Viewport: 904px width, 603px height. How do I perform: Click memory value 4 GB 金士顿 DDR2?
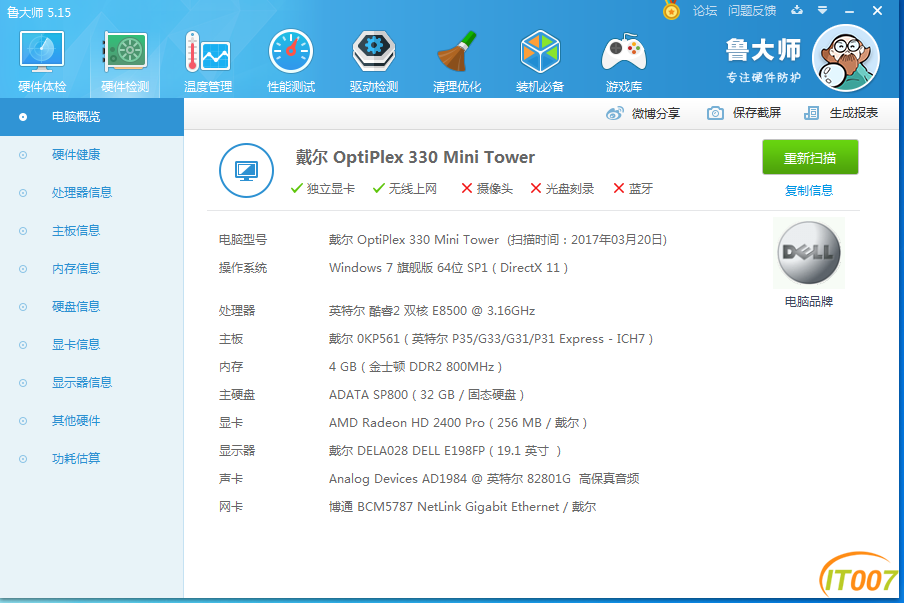tap(415, 367)
